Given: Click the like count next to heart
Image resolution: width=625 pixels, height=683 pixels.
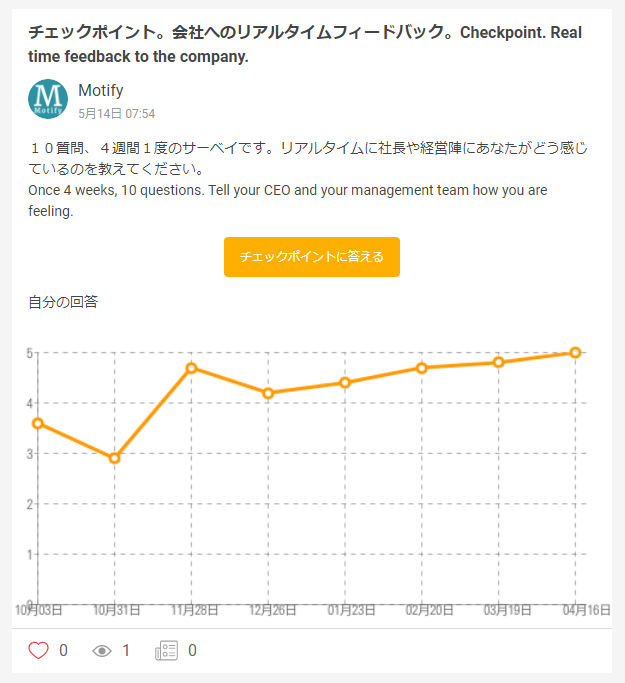Looking at the screenshot, I should point(64,650).
